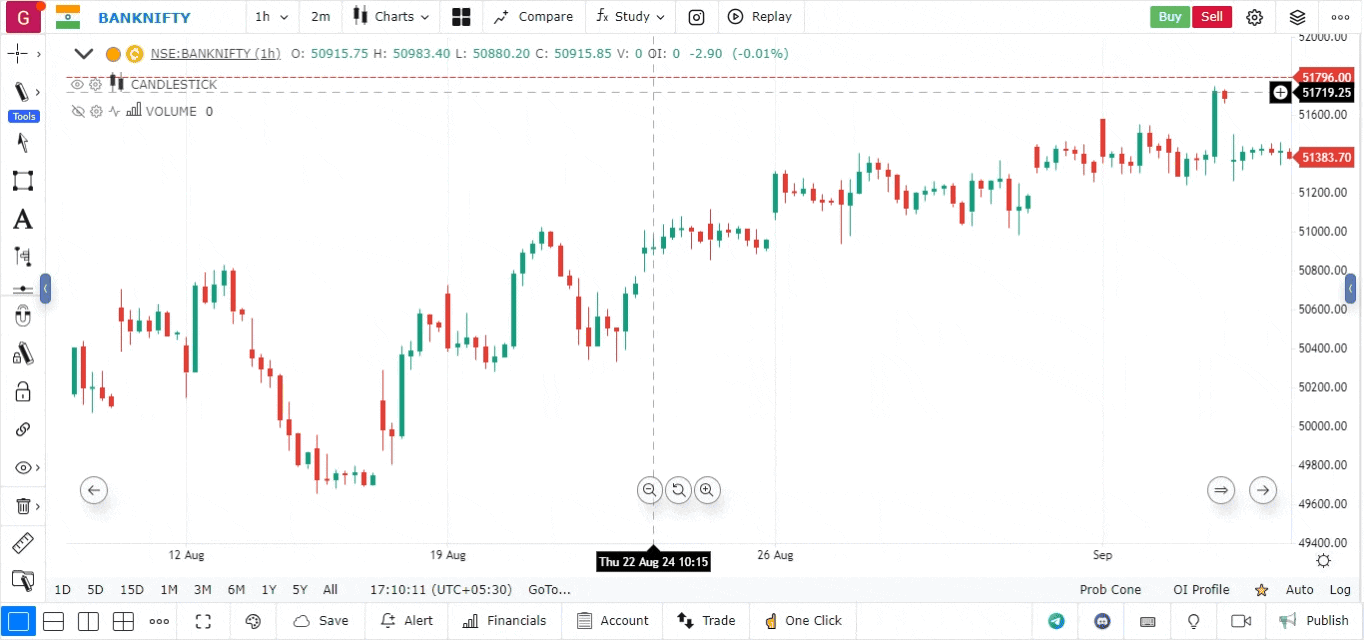Open the Discord community icon
The image size is (1364, 640).
click(x=1102, y=621)
